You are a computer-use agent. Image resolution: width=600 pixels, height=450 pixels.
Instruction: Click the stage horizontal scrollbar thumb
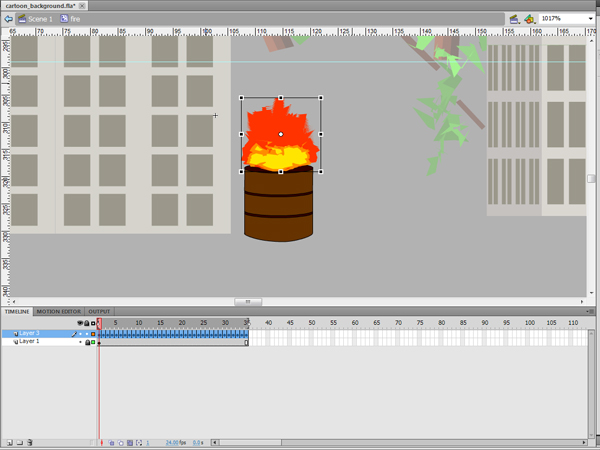click(248, 302)
